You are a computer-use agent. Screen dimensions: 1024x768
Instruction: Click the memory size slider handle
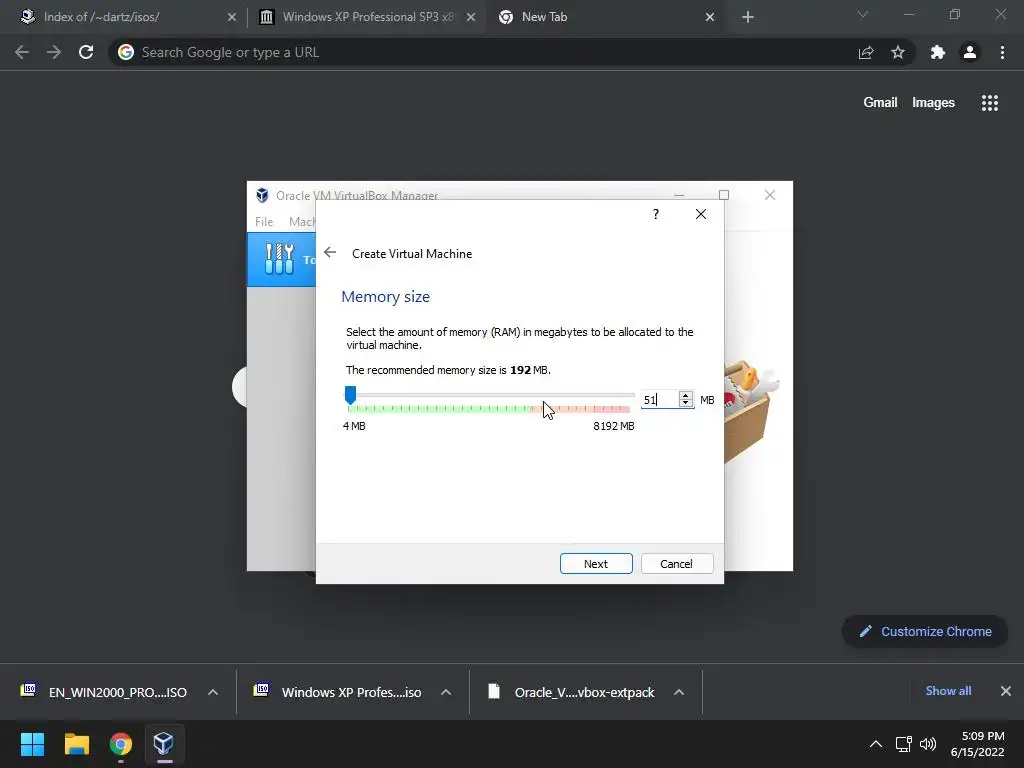(351, 395)
